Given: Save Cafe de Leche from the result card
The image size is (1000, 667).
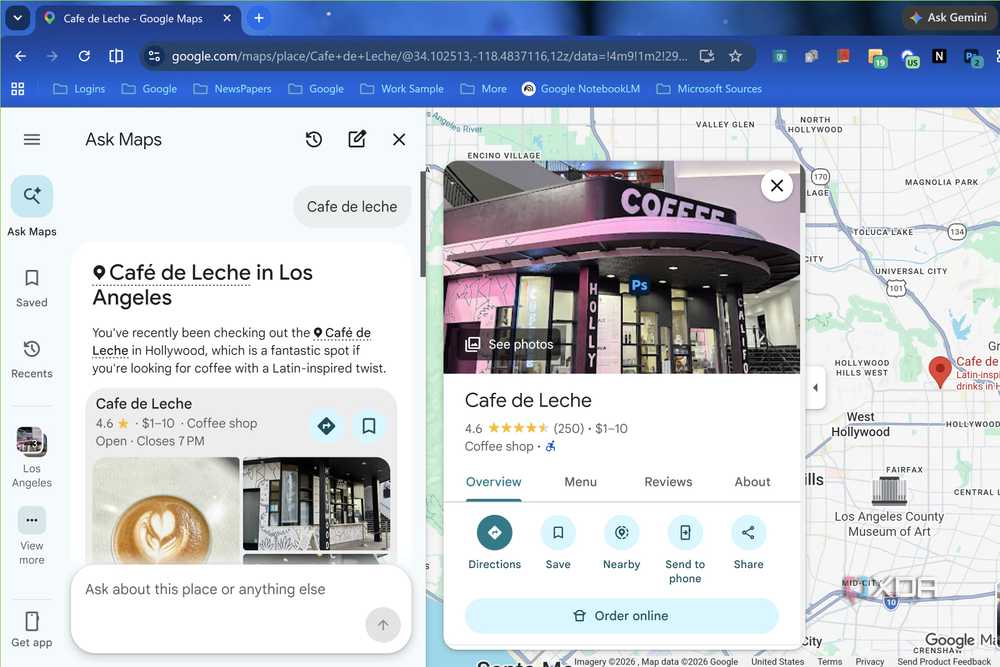Looking at the screenshot, I should pos(369,426).
